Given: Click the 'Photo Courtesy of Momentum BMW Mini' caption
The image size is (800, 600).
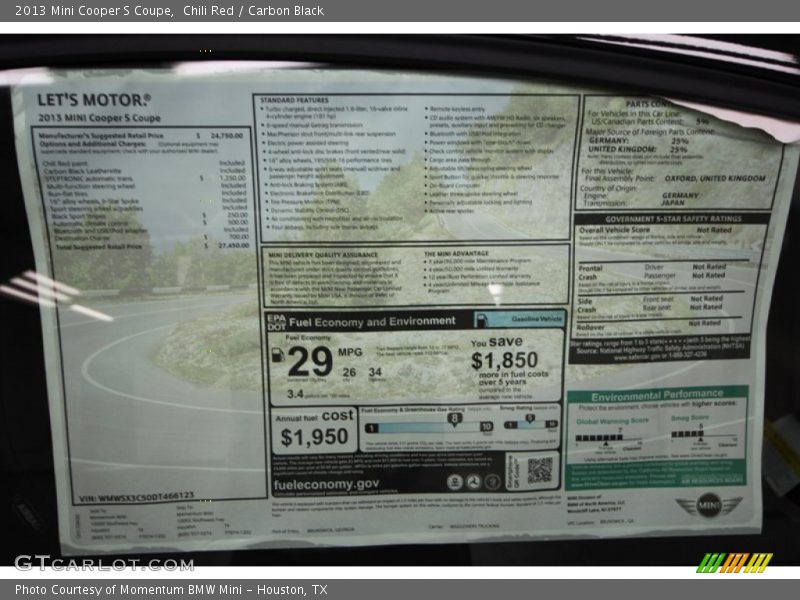Looking at the screenshot, I should (128, 590).
